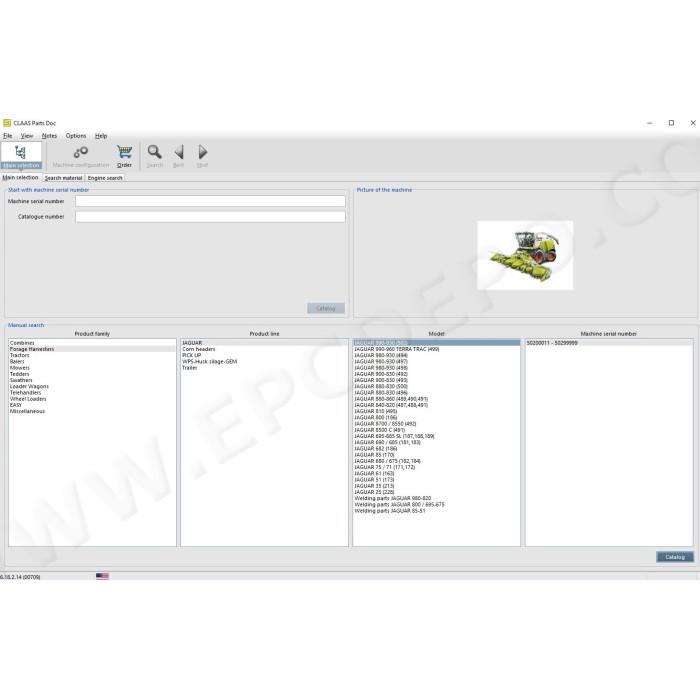Viewport: 700px width, 700px height.
Task: Select the highlighted first JAGUAR model row
Action: pos(437,343)
